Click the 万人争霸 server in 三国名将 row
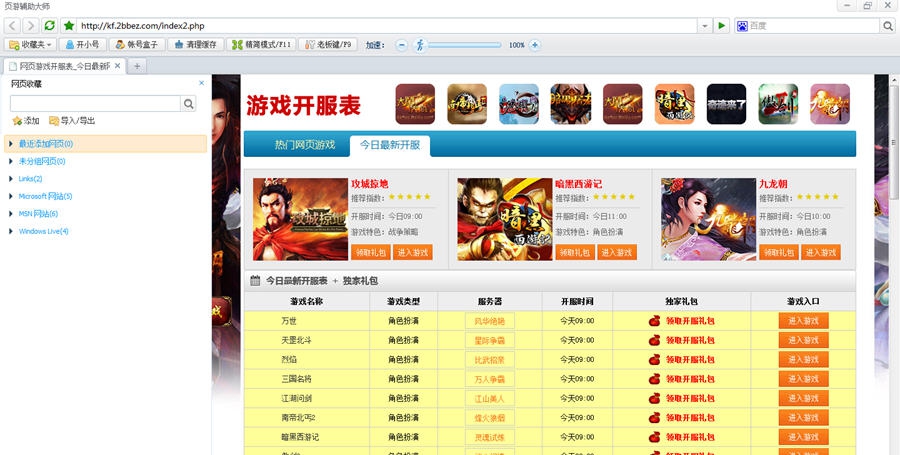 click(x=490, y=379)
